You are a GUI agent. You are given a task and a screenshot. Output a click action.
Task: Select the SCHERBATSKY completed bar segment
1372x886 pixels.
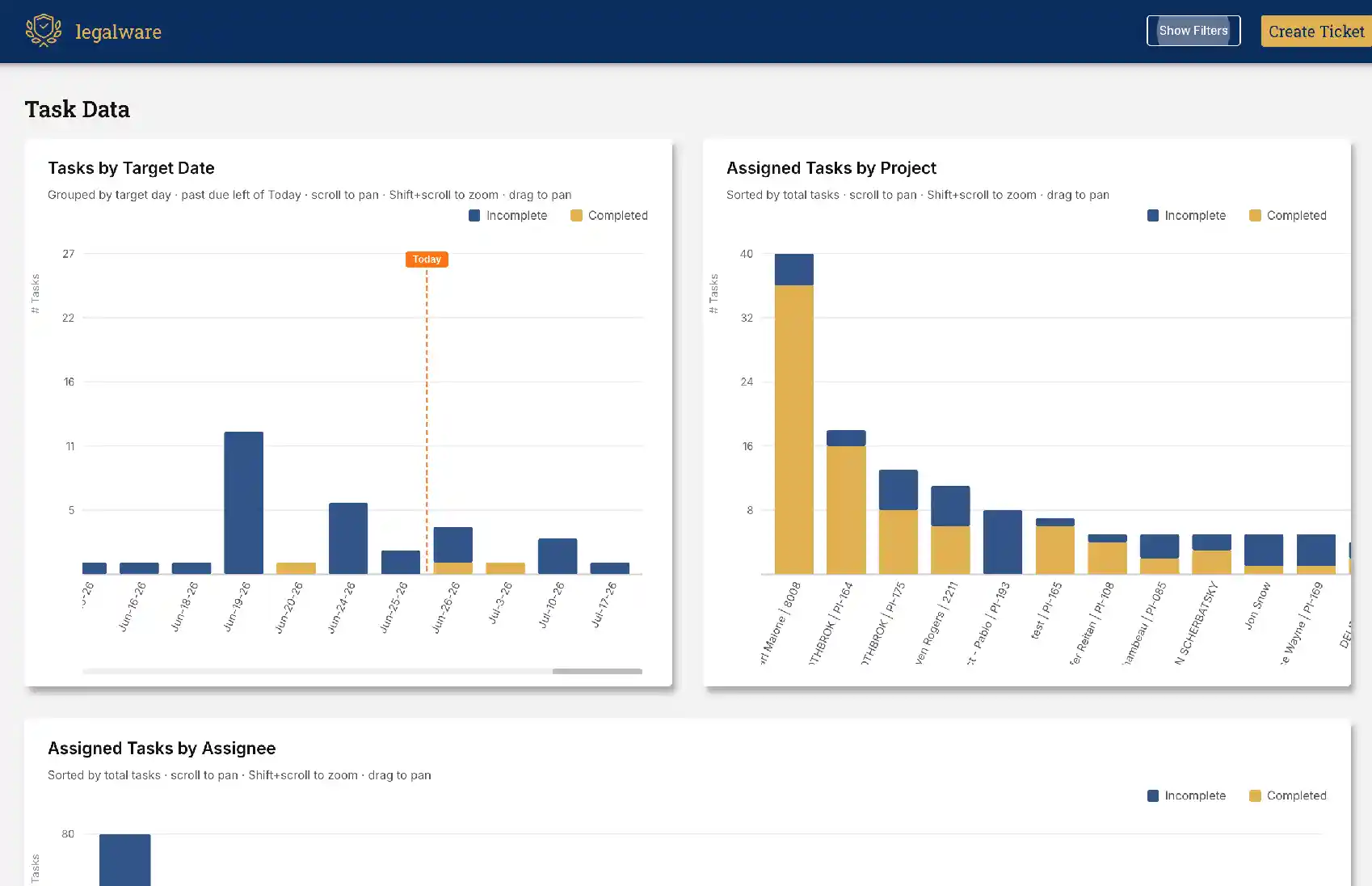coord(1211,562)
